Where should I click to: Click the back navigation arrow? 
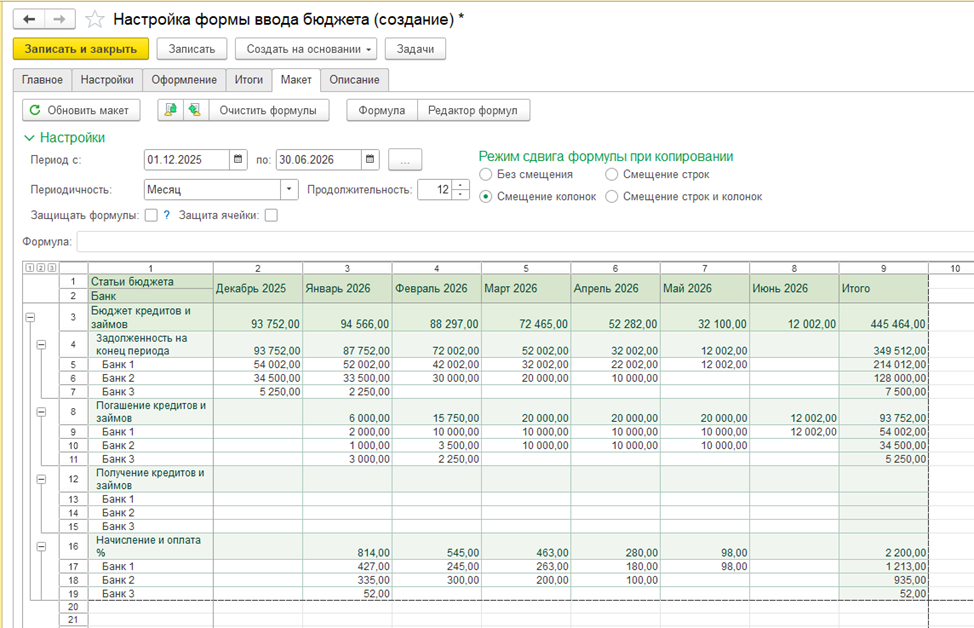coord(28,19)
